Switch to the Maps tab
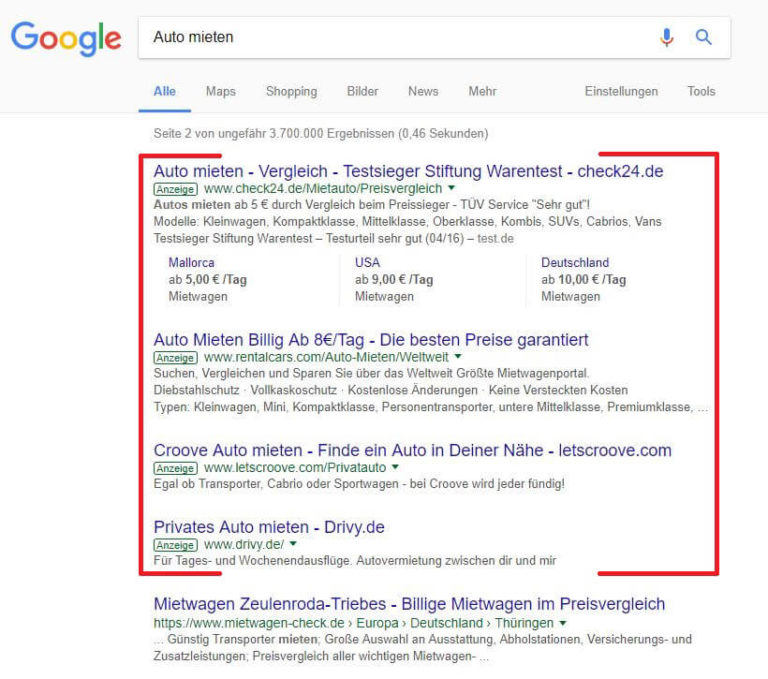 [221, 91]
